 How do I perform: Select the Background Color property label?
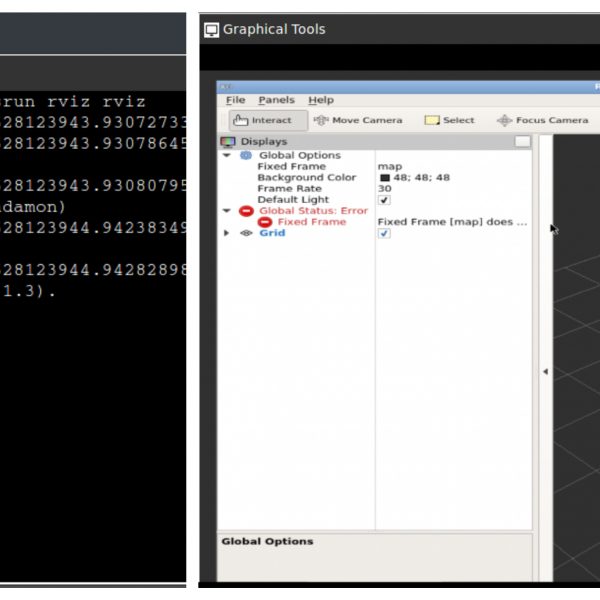(x=307, y=178)
